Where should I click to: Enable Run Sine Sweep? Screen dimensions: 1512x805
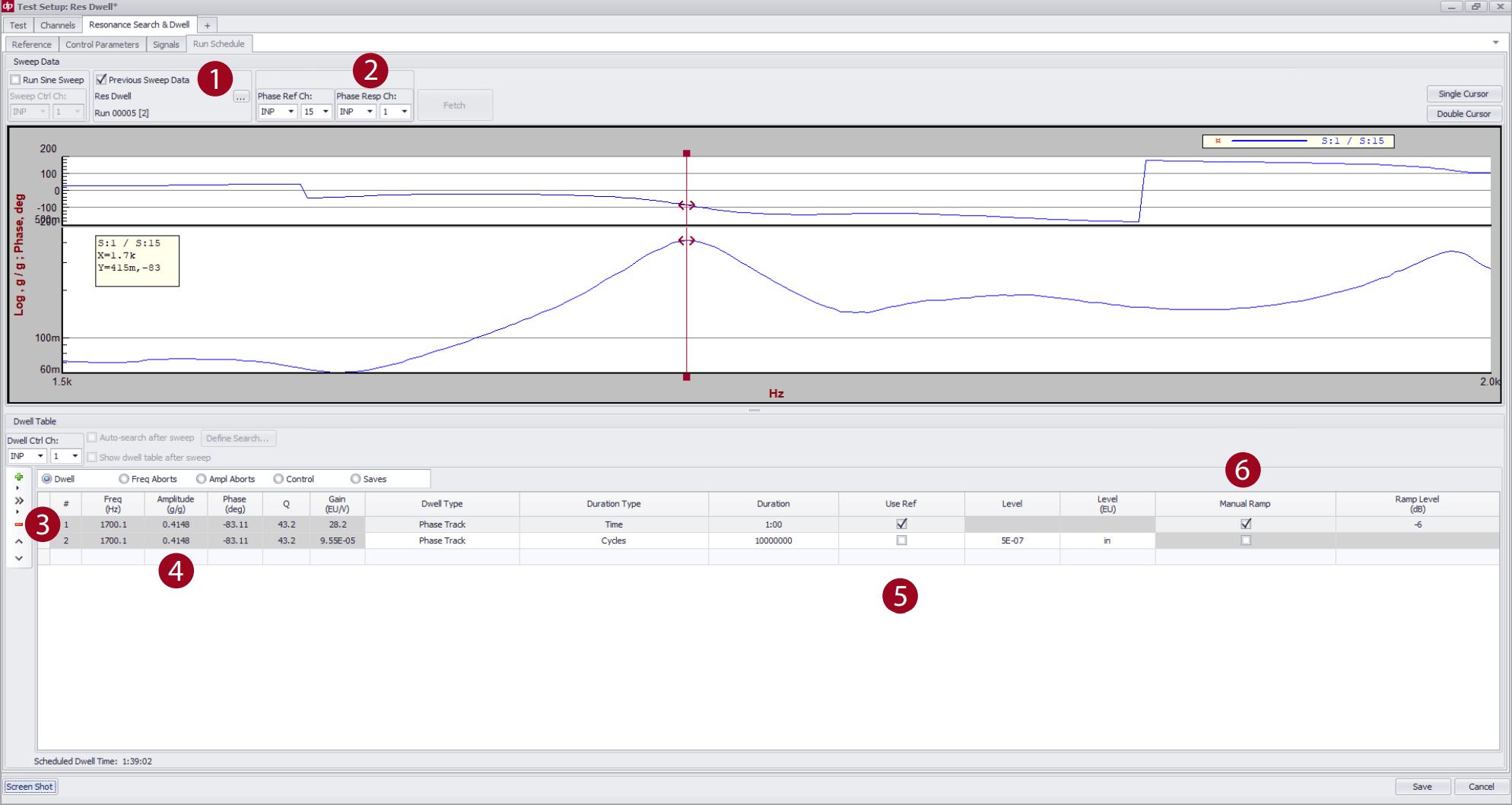coord(14,79)
